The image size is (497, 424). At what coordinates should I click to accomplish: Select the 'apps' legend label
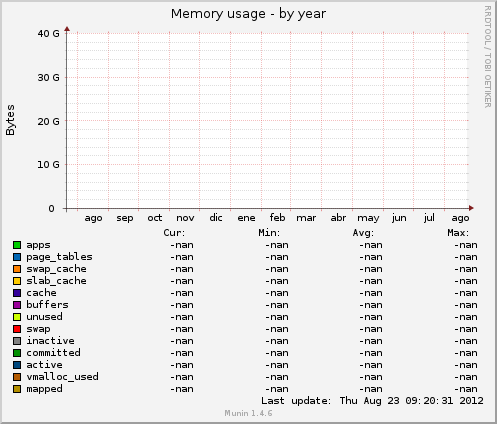tap(38, 246)
